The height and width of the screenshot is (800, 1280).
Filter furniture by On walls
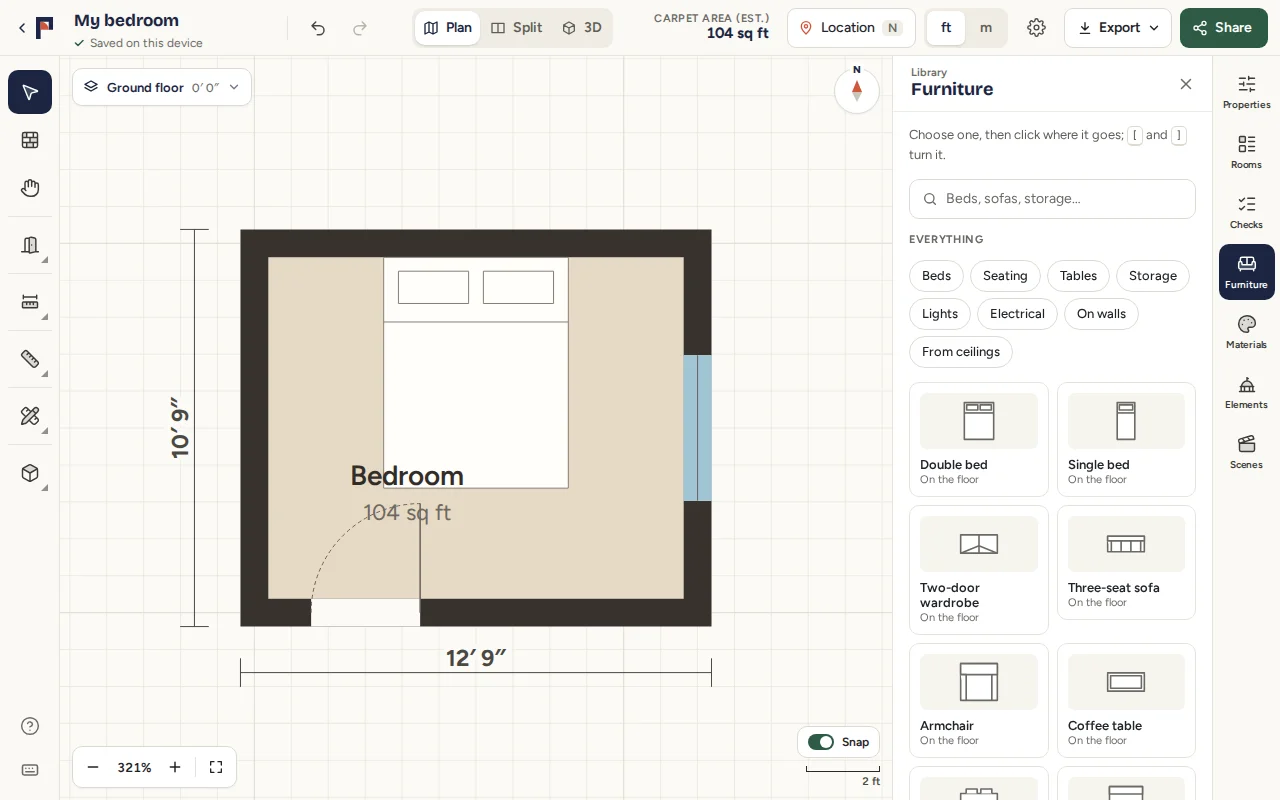click(1101, 314)
